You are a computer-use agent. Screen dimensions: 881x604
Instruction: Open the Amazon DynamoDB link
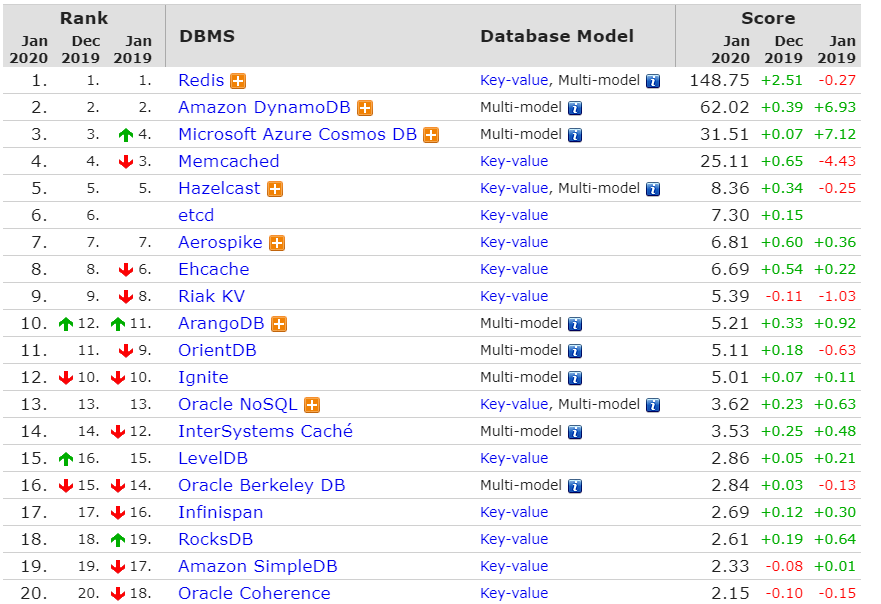(x=264, y=107)
